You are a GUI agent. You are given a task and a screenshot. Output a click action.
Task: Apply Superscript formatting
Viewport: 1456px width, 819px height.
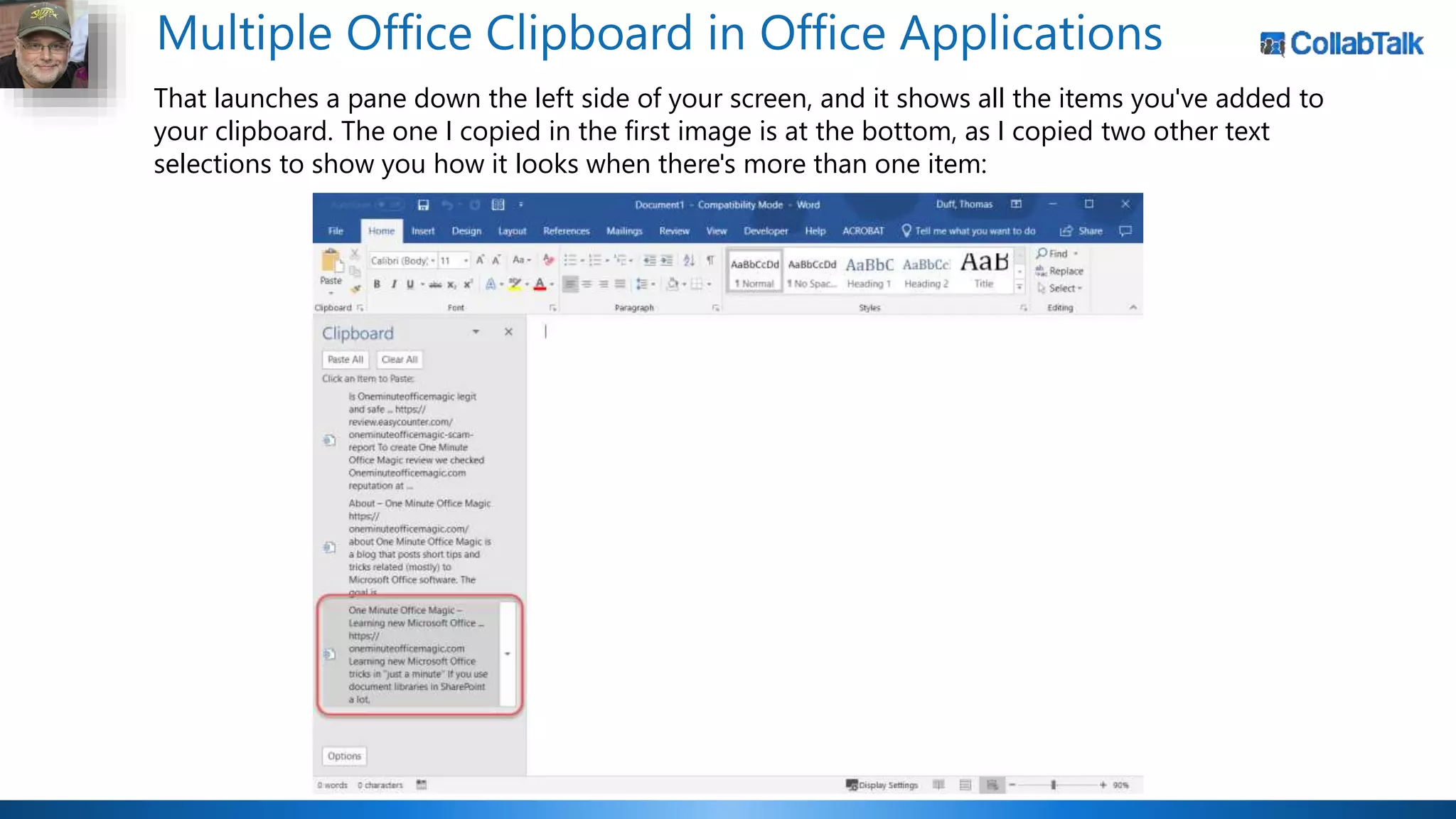click(x=468, y=284)
